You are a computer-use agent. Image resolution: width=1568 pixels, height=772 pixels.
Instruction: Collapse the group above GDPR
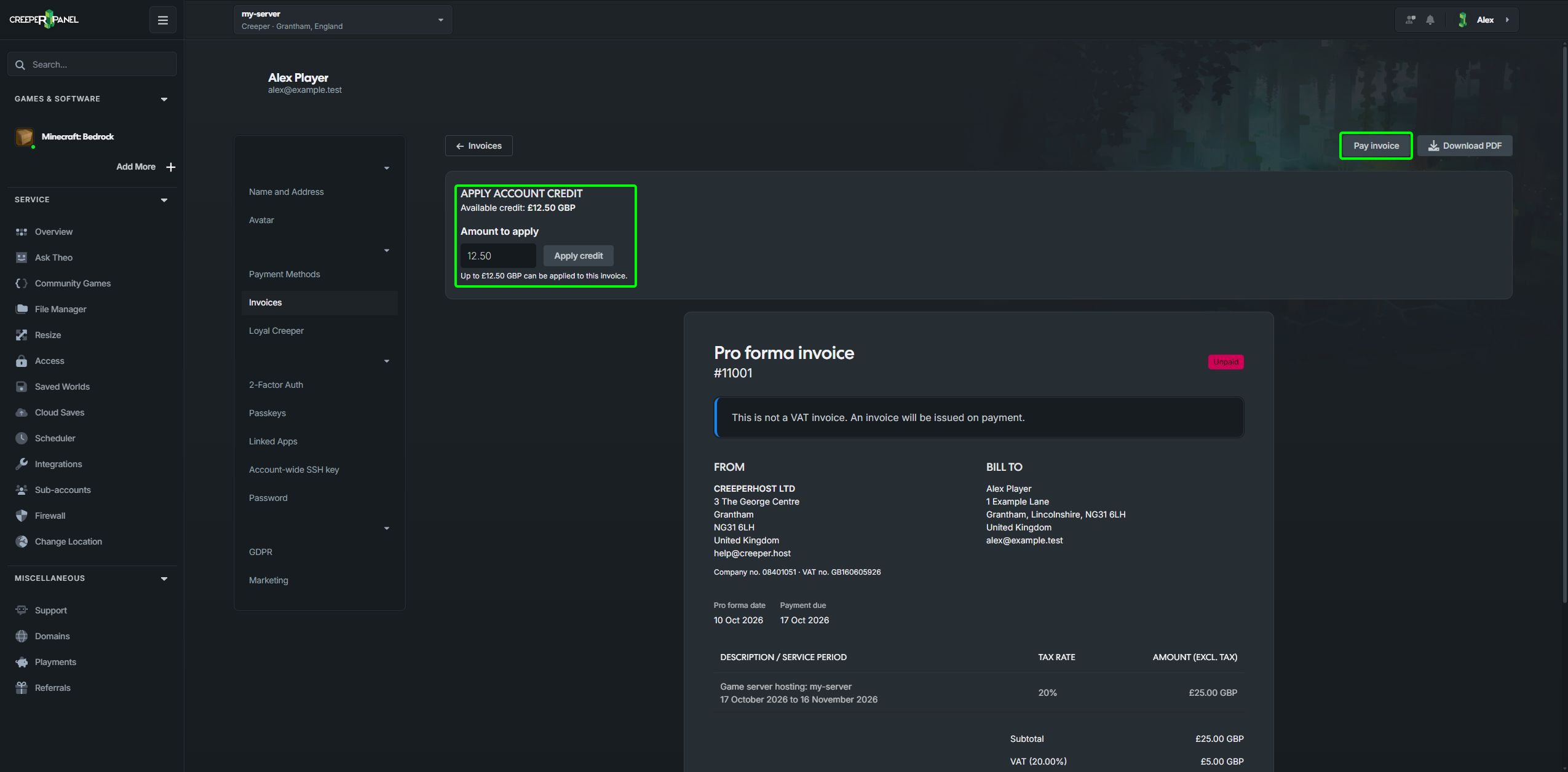pos(387,528)
